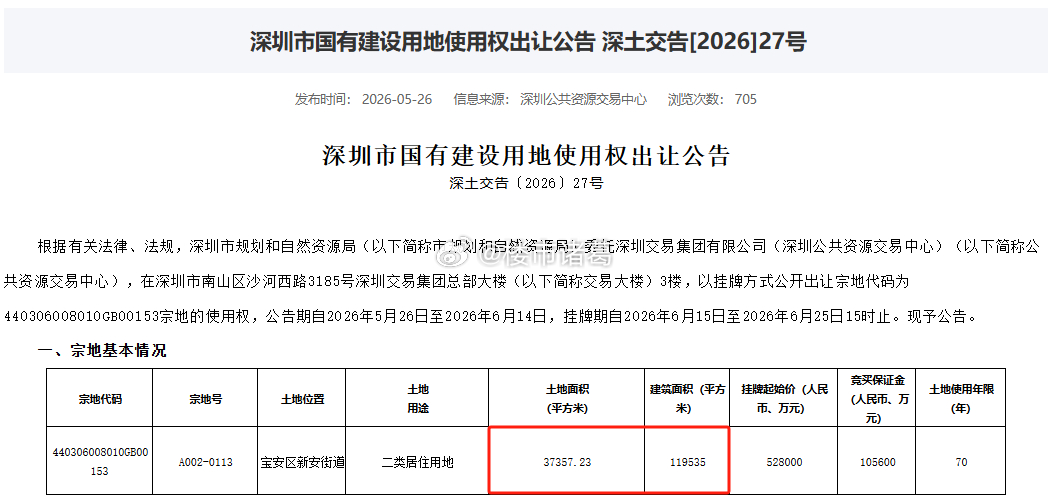
Task: Click the 土地位置 column header
Action: 302,399
